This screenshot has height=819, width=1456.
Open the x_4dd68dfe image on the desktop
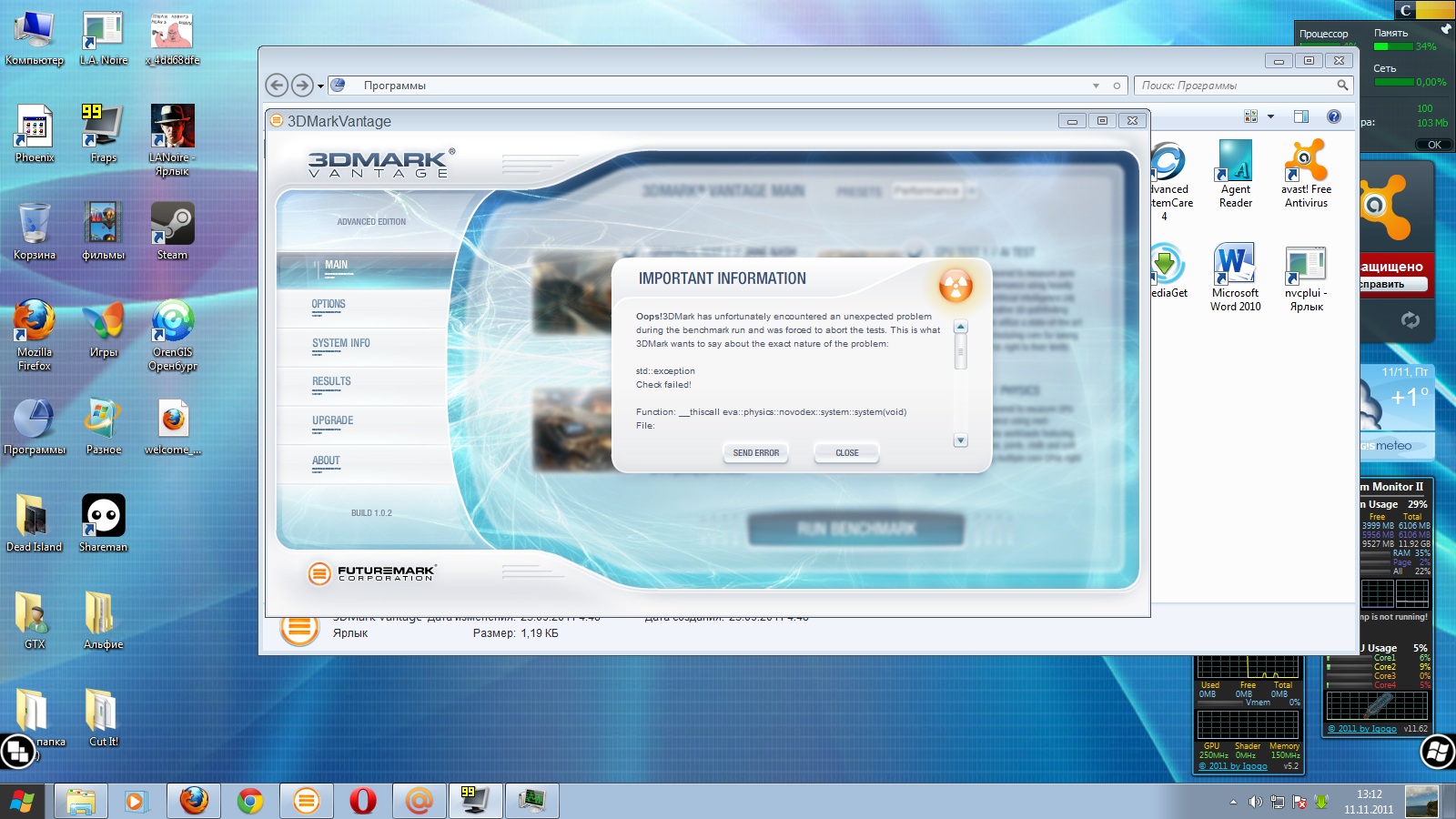172,38
